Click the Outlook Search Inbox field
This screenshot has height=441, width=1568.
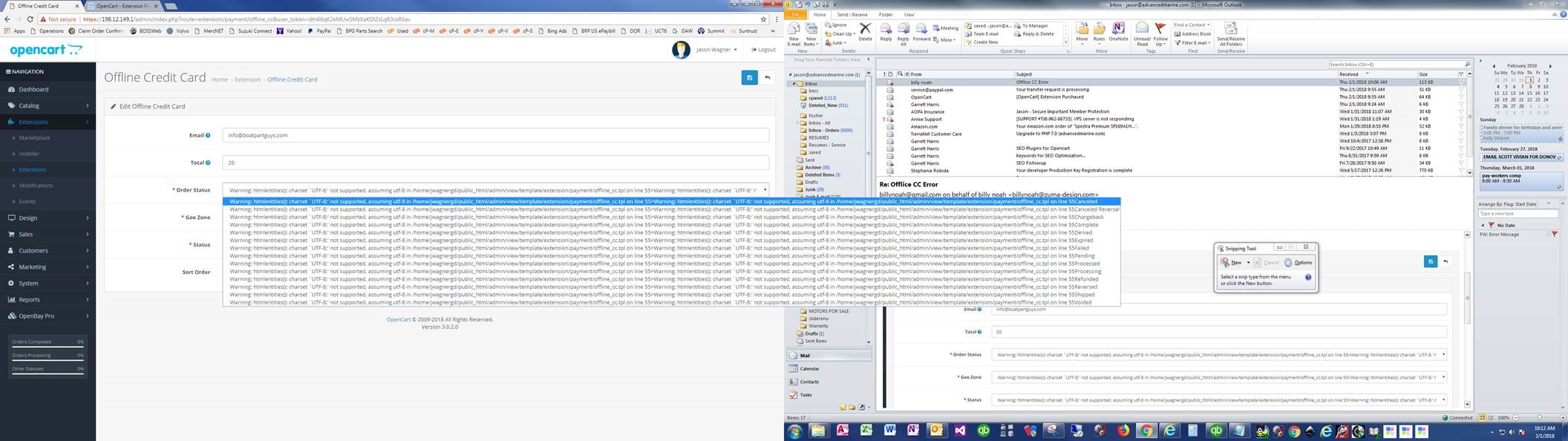coord(1399,65)
